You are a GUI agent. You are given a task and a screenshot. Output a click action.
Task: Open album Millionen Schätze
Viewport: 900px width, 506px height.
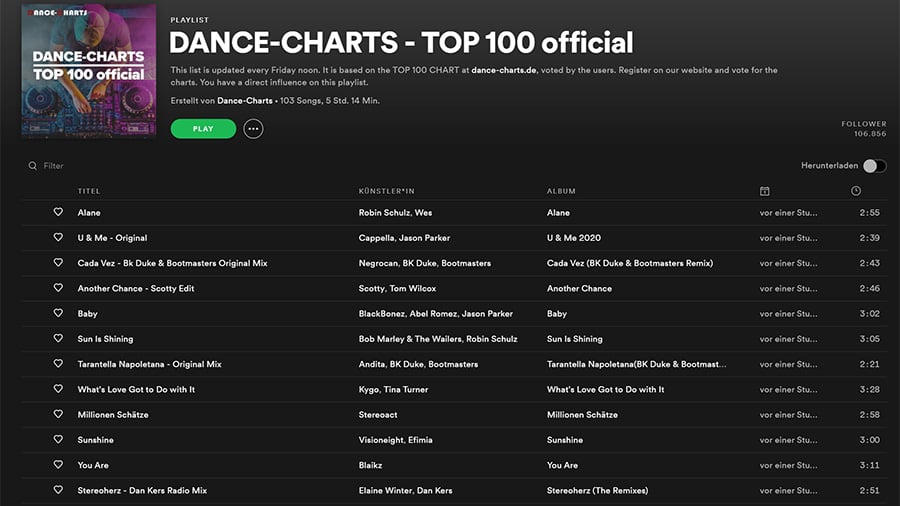tap(582, 414)
